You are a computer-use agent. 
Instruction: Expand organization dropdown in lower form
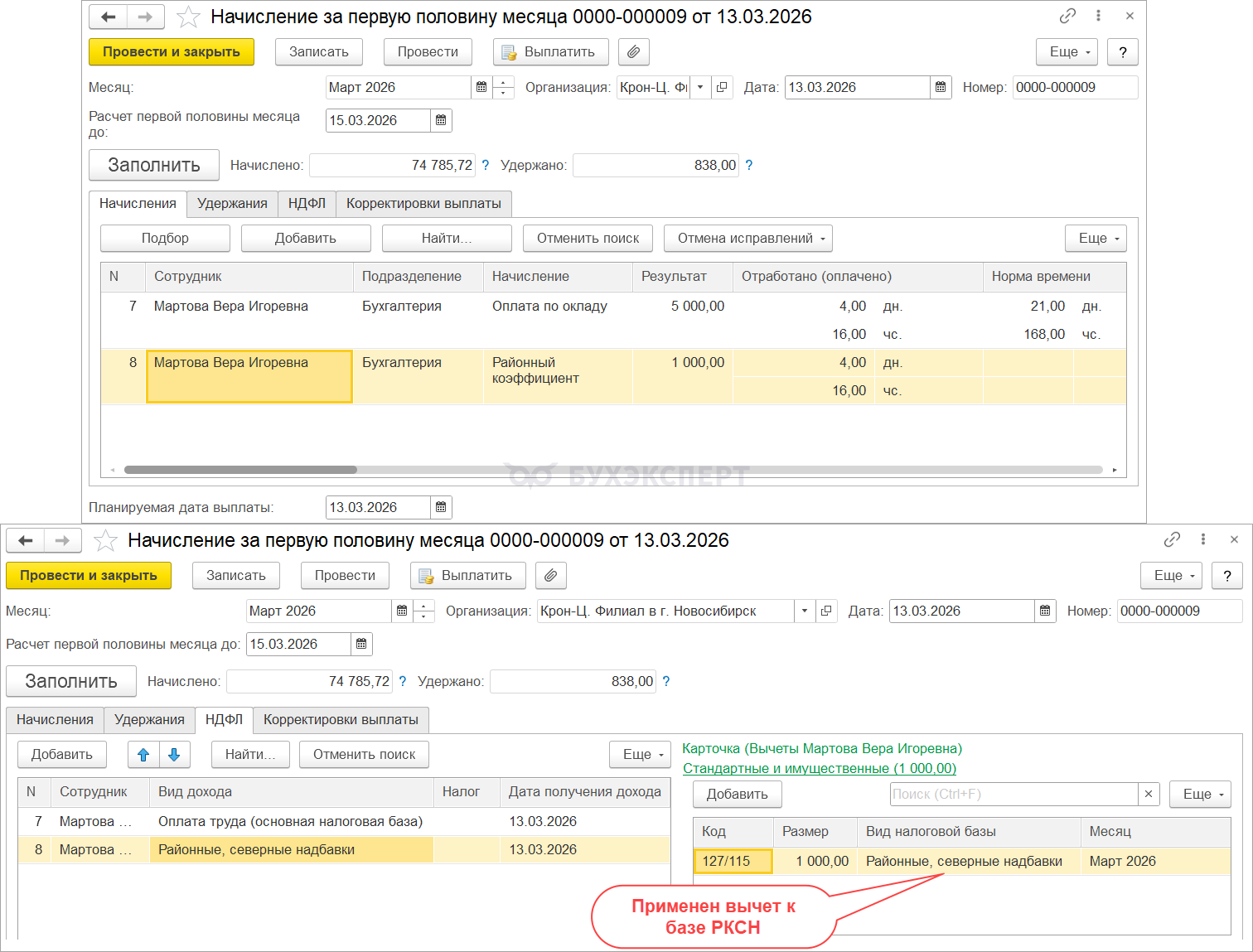click(805, 611)
